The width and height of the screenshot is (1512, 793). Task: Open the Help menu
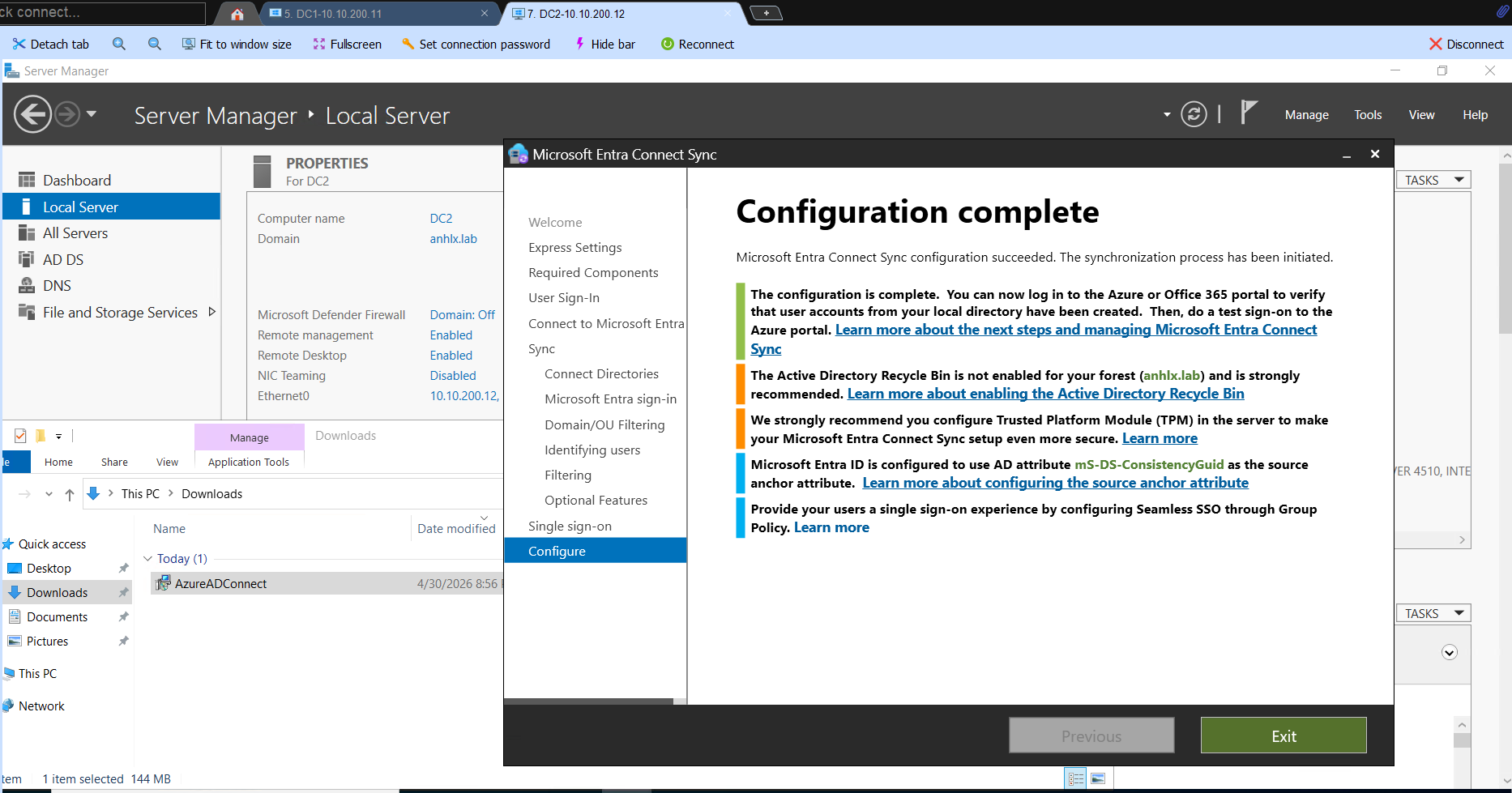[1475, 115]
